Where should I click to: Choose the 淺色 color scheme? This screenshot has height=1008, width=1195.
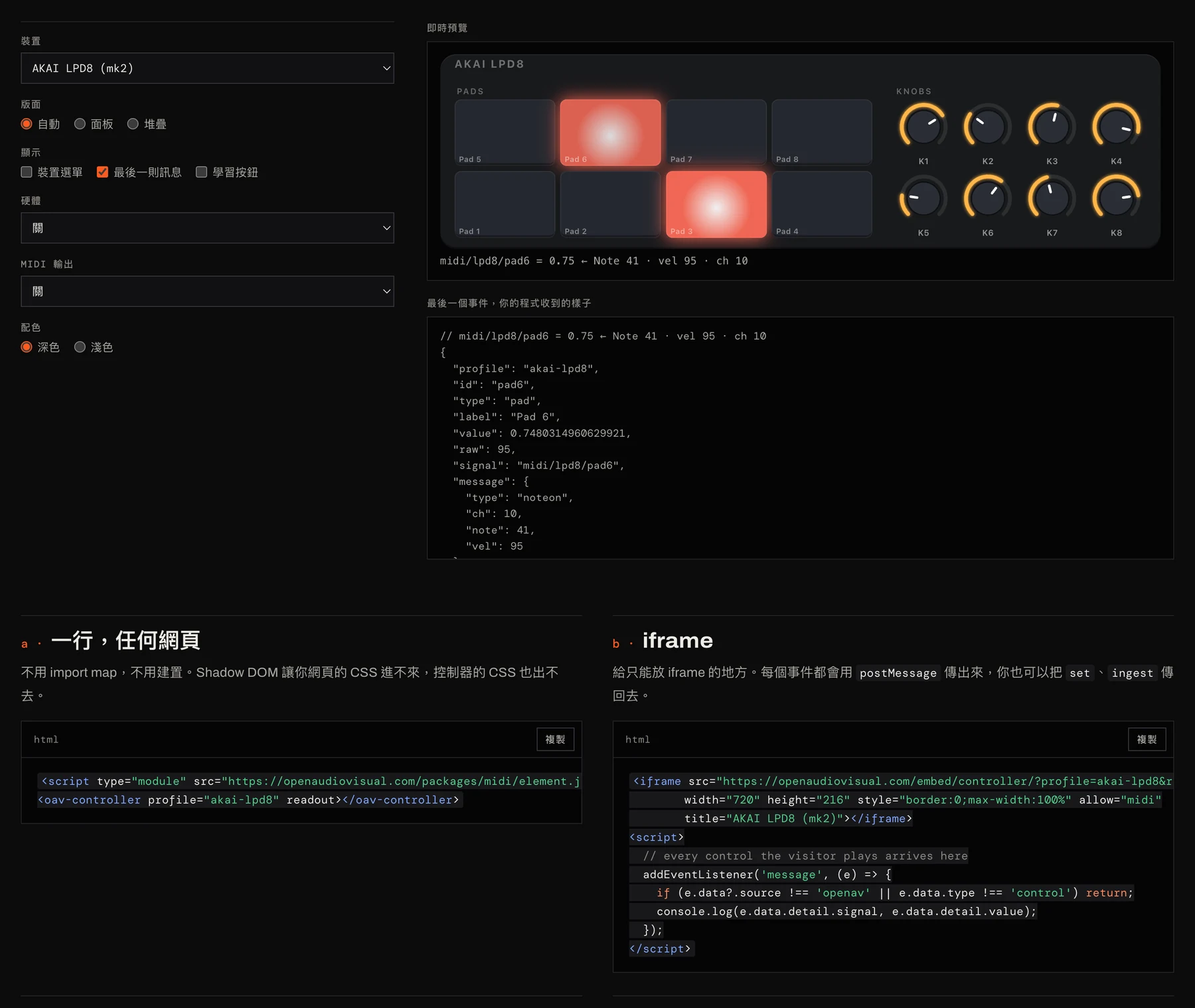(x=80, y=347)
